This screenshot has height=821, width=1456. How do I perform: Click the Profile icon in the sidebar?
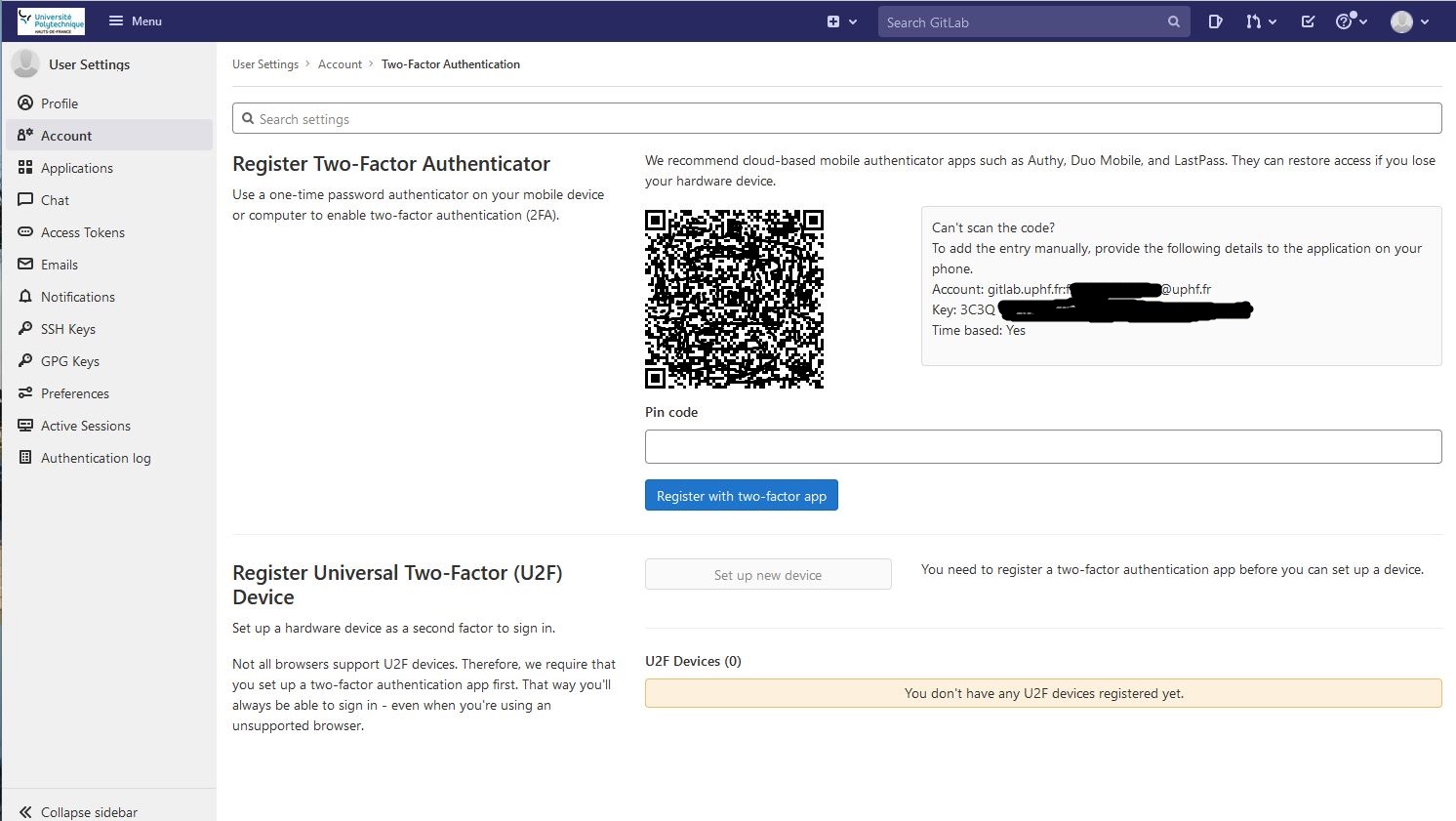[x=25, y=103]
